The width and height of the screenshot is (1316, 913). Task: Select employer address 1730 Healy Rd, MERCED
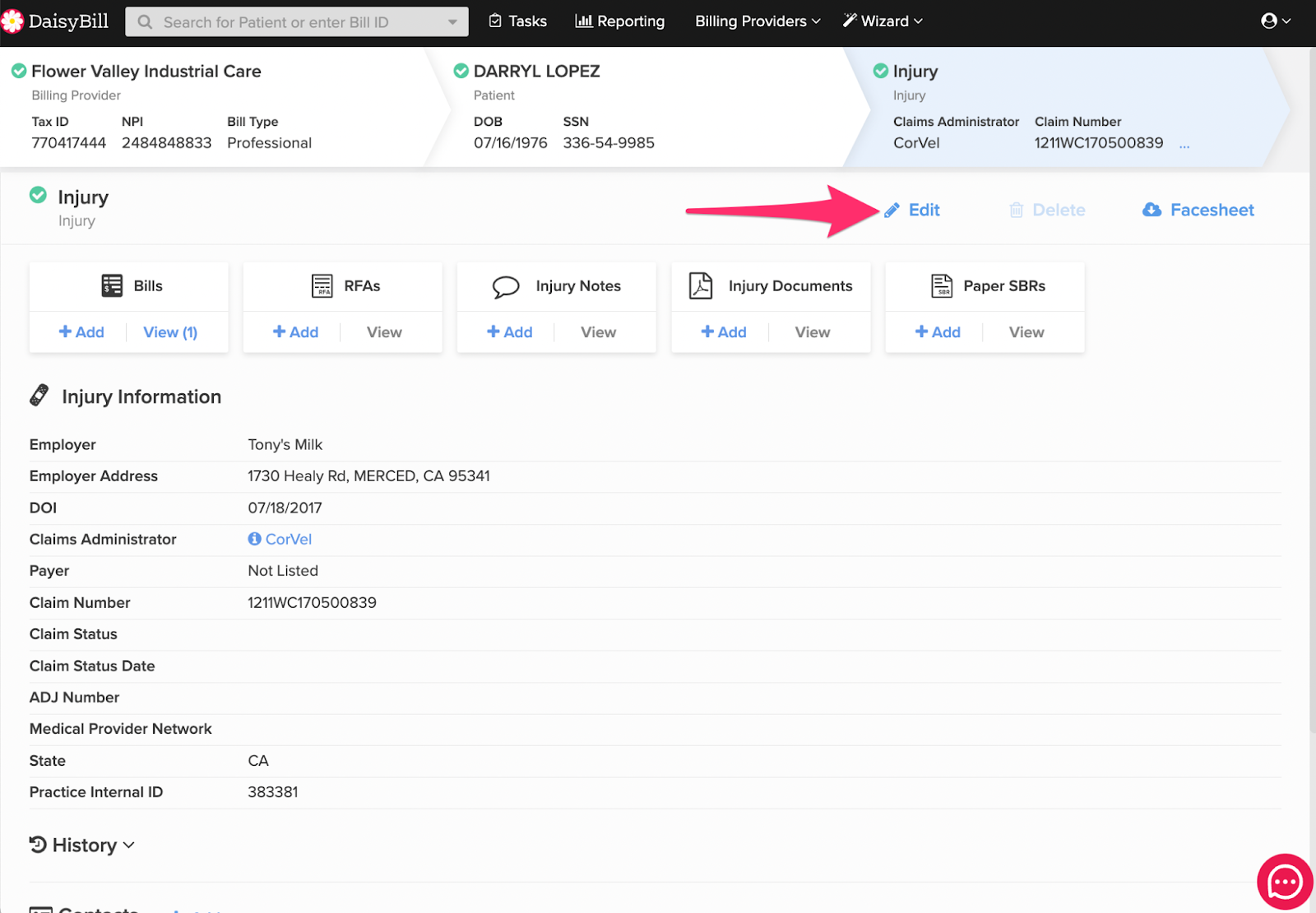368,476
